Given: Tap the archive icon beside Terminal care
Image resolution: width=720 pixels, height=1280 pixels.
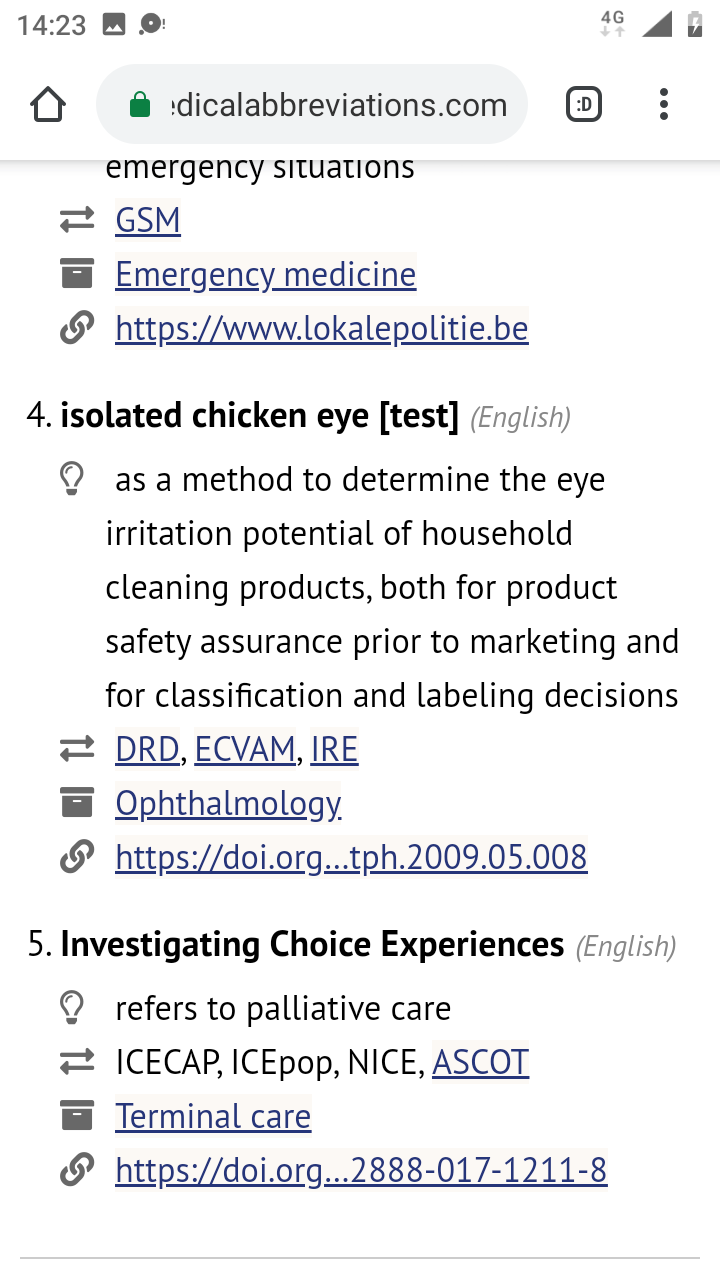Looking at the screenshot, I should point(77,1116).
